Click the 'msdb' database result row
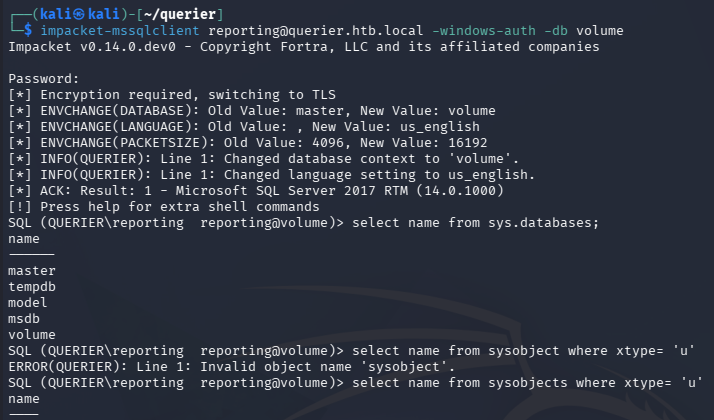This screenshot has width=714, height=420. [x=24, y=318]
